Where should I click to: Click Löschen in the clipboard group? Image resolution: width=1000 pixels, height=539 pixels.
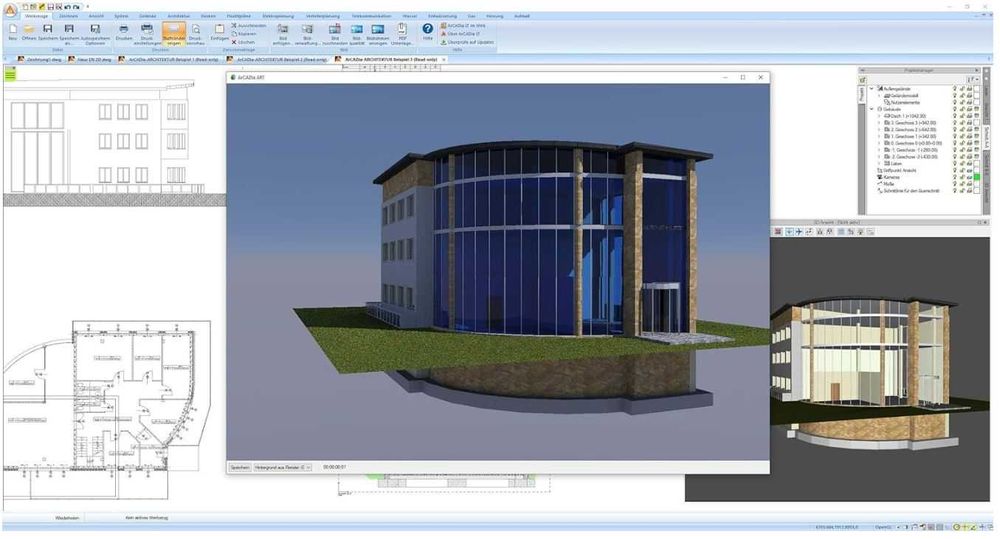pos(243,42)
